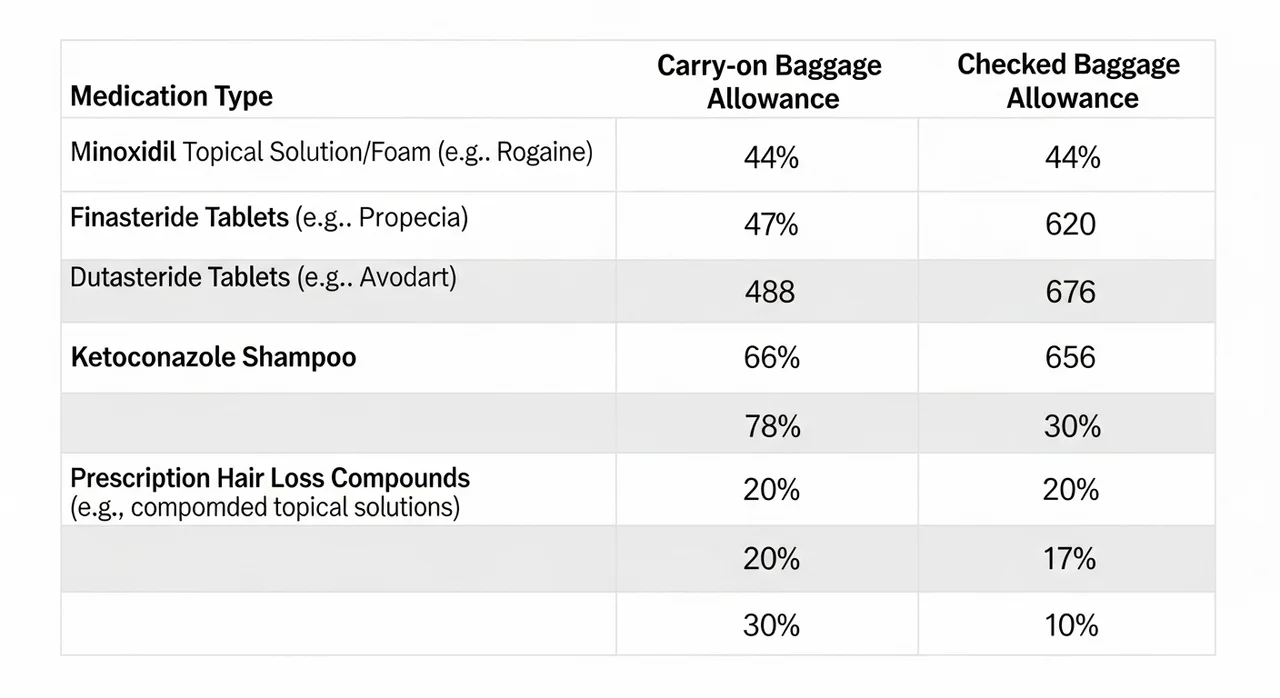Image resolution: width=1280 pixels, height=698 pixels.
Task: Select the Checked Baggage Allowance header
Action: coord(1068,81)
